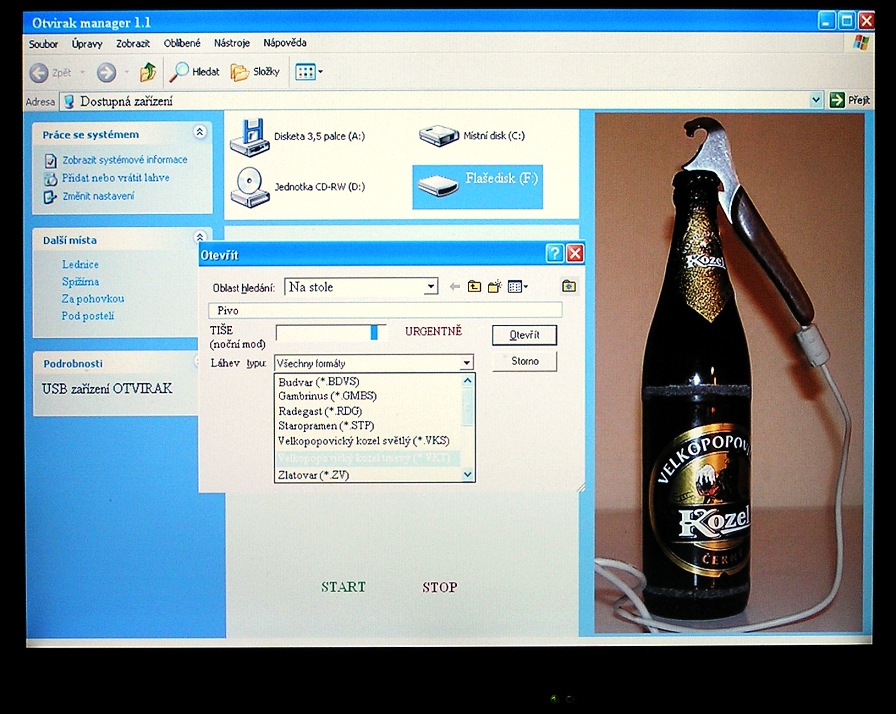The image size is (896, 714).
Task: Click the help question mark in Otevřít dialog
Action: [555, 254]
